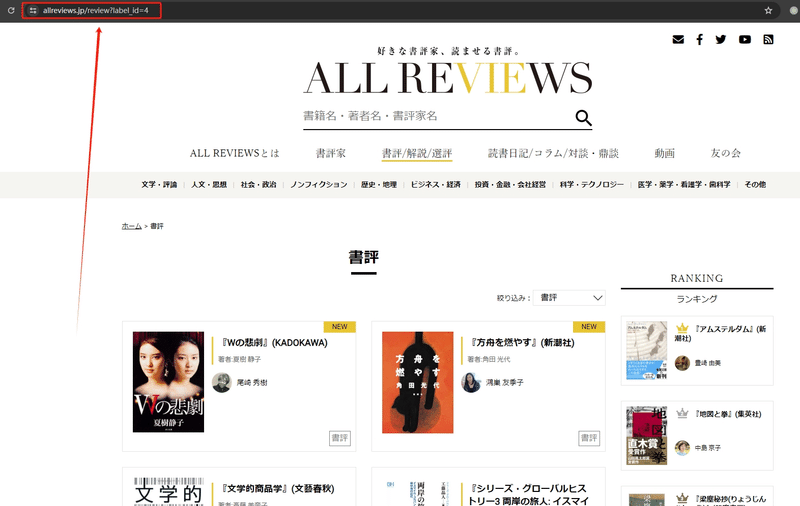Click silver crown icon beside 地図と拳
Screen dimensions: 800x506
pos(682,413)
